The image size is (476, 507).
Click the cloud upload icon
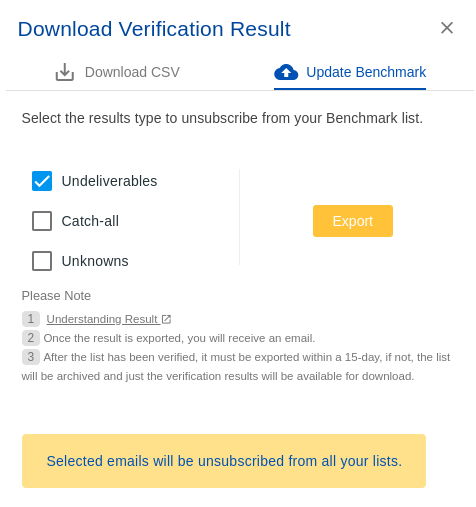click(x=286, y=72)
